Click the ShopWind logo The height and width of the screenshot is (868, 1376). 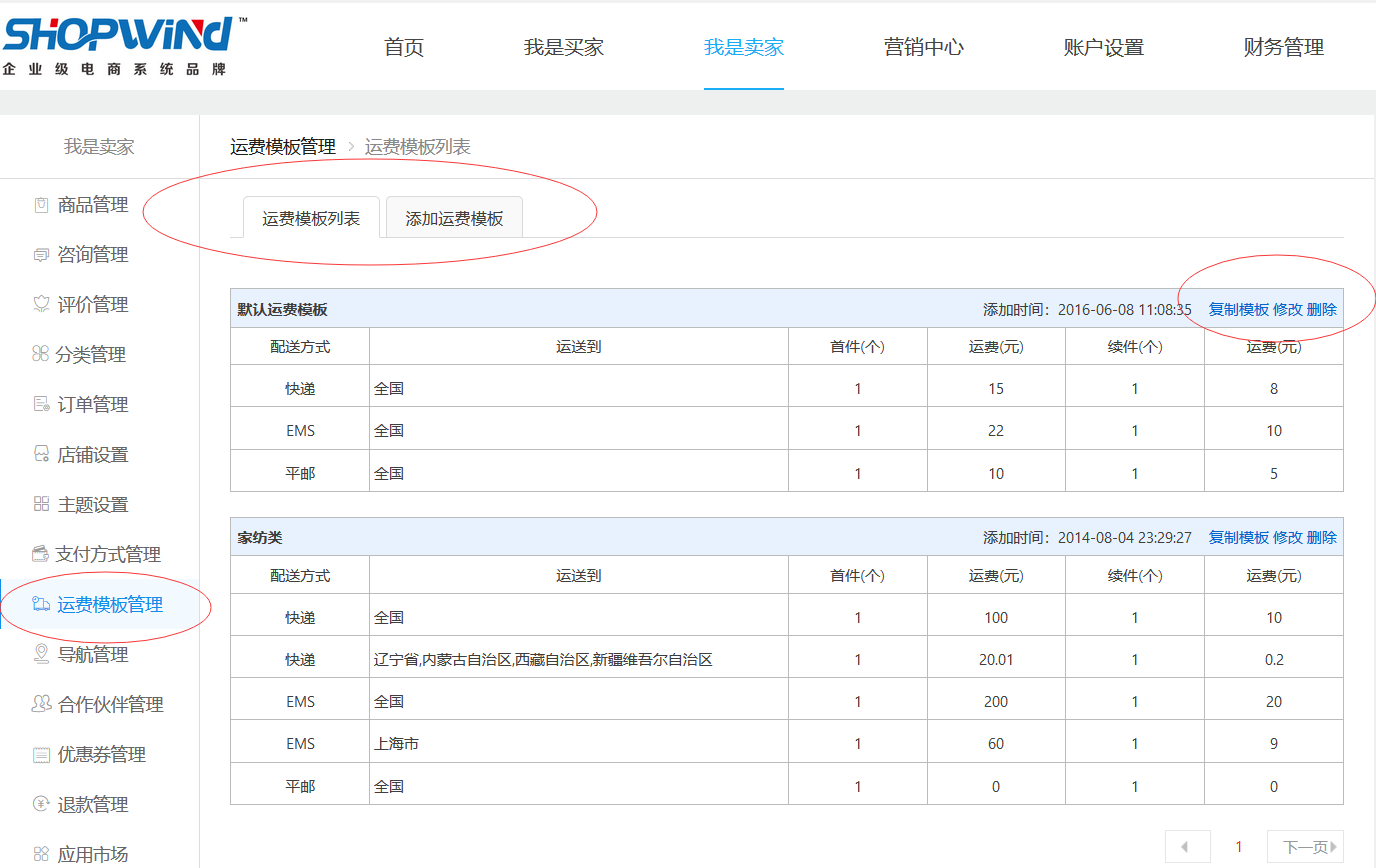pyautogui.click(x=124, y=46)
